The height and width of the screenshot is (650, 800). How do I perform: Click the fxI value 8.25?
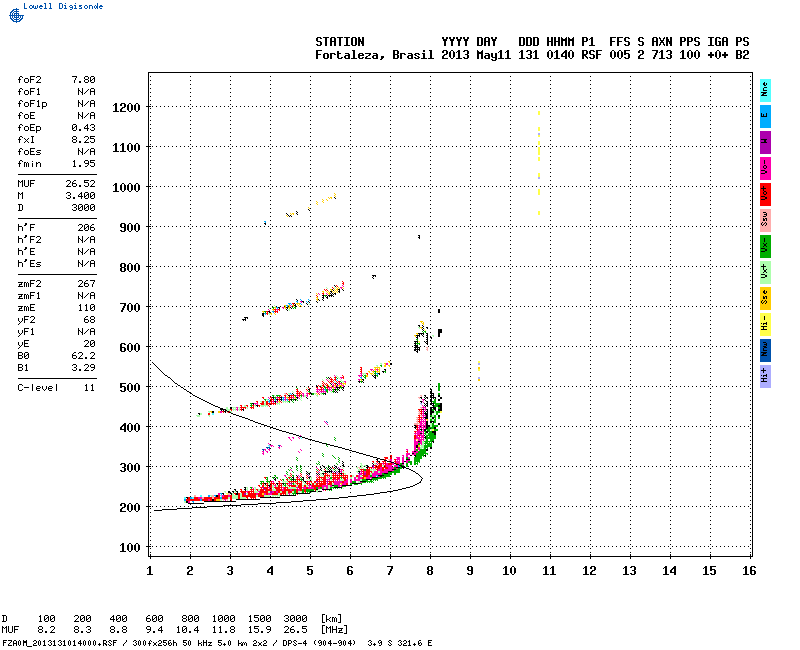83,140
